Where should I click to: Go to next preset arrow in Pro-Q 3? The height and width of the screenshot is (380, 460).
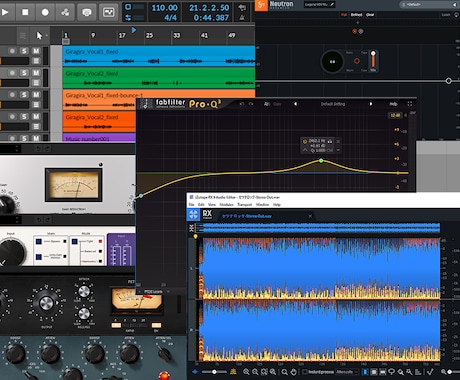click(x=371, y=104)
